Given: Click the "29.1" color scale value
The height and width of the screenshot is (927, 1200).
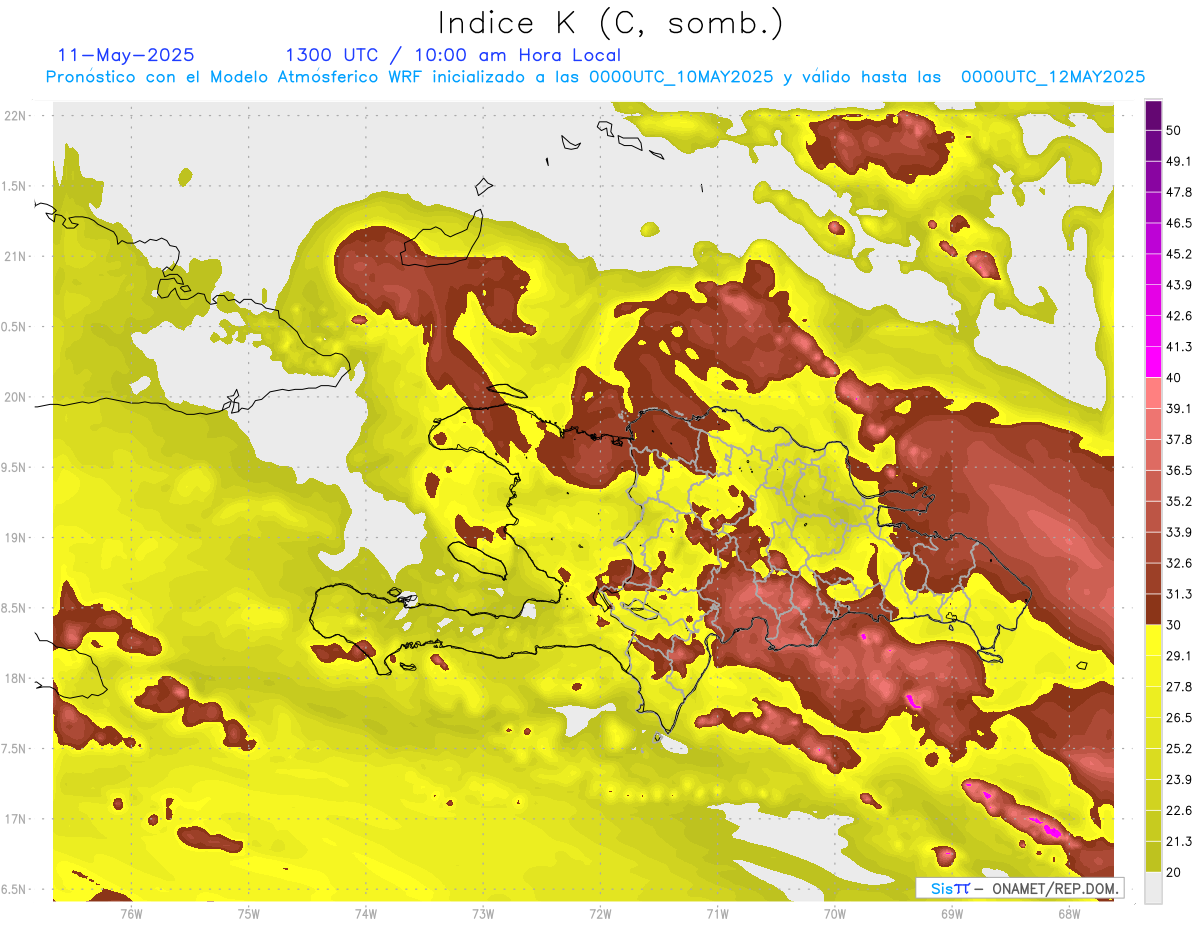Looking at the screenshot, I should click(x=1179, y=656).
